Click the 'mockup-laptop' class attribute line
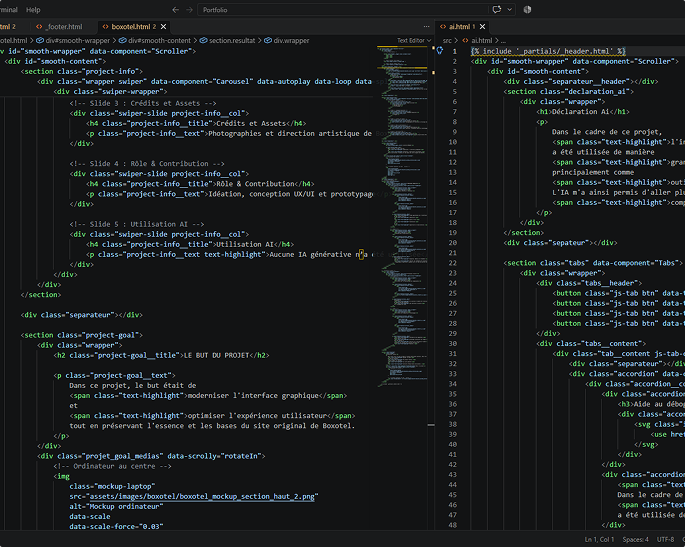Screen dimensions: 685x547 click(x=112, y=486)
